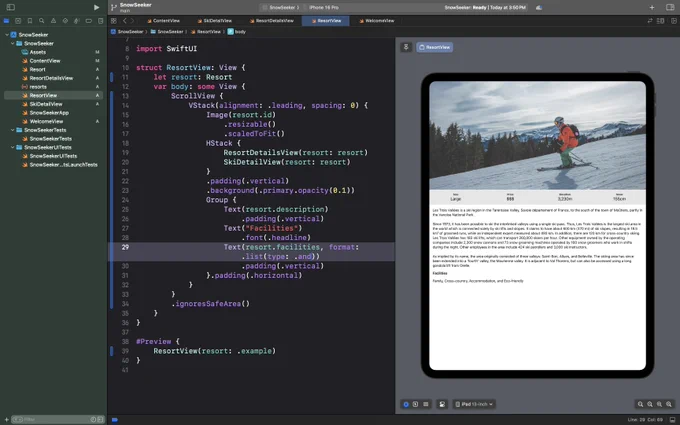The height and width of the screenshot is (425, 680).
Task: Show preview variants grid
Action: pyautogui.click(x=426, y=404)
